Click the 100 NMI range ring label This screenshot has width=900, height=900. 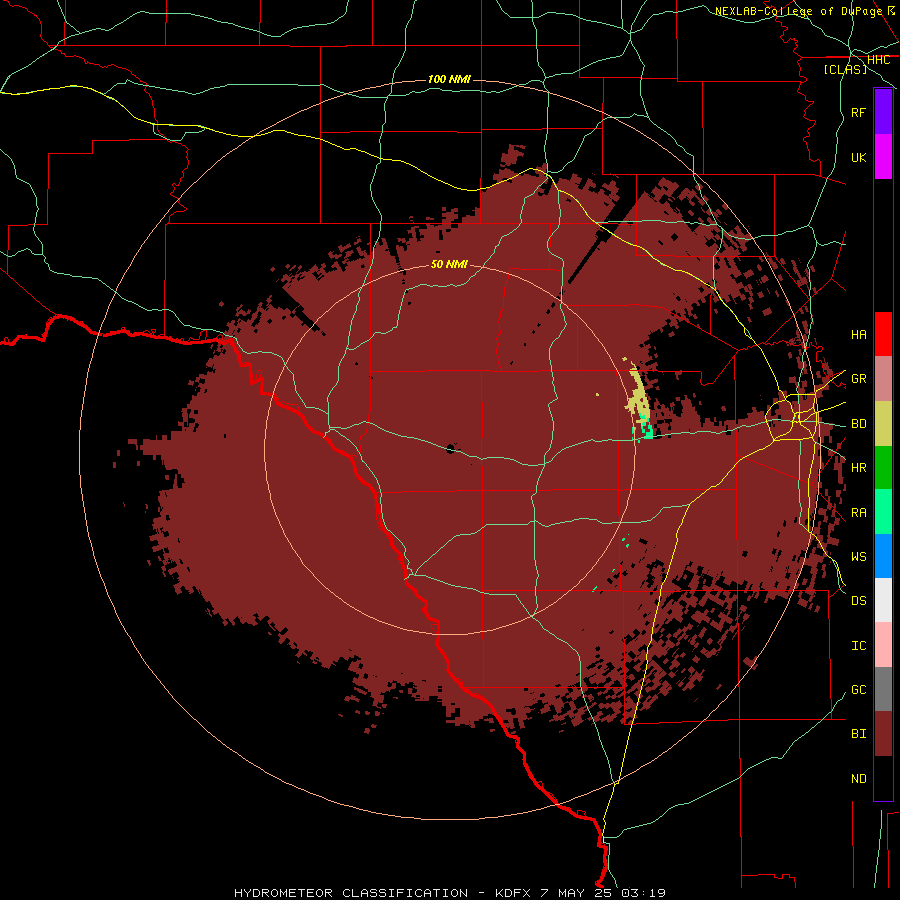tap(449, 79)
